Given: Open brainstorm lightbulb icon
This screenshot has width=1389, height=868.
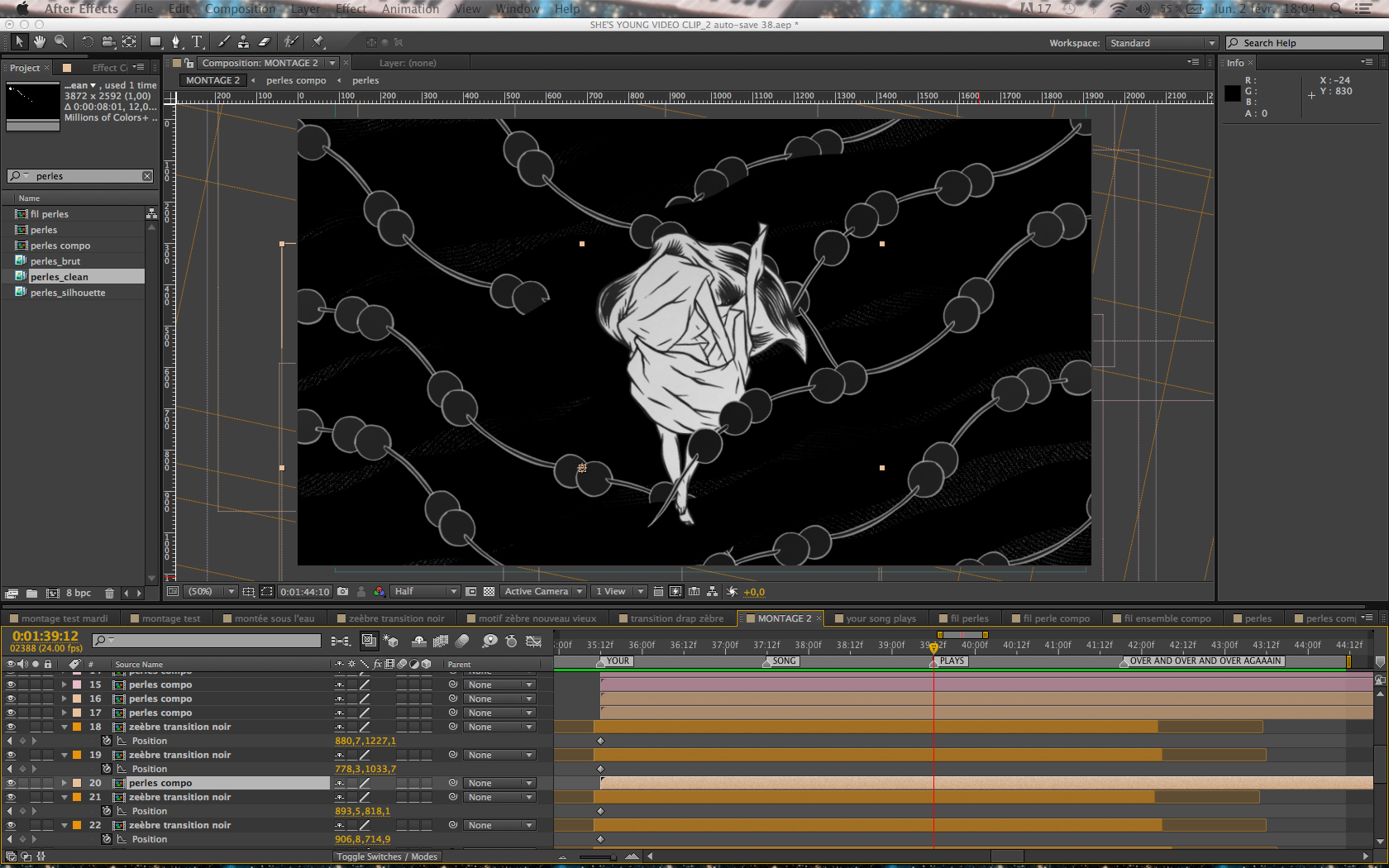Looking at the screenshot, I should tap(490, 641).
